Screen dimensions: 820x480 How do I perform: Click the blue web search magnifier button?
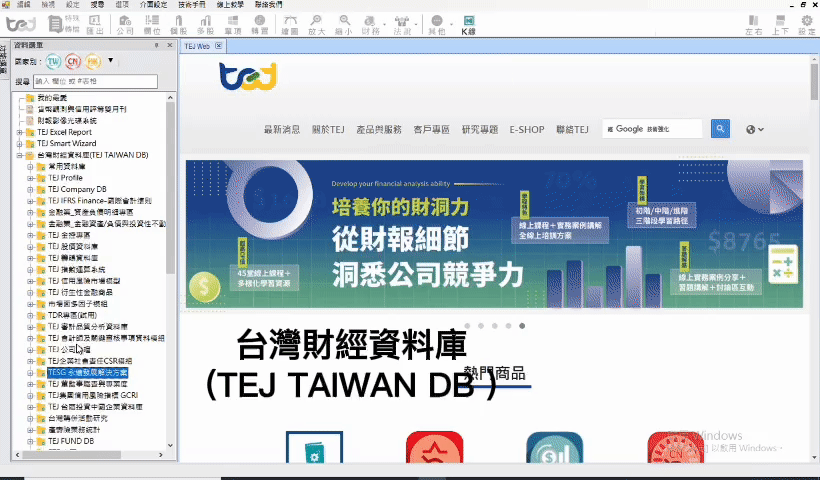(720, 129)
